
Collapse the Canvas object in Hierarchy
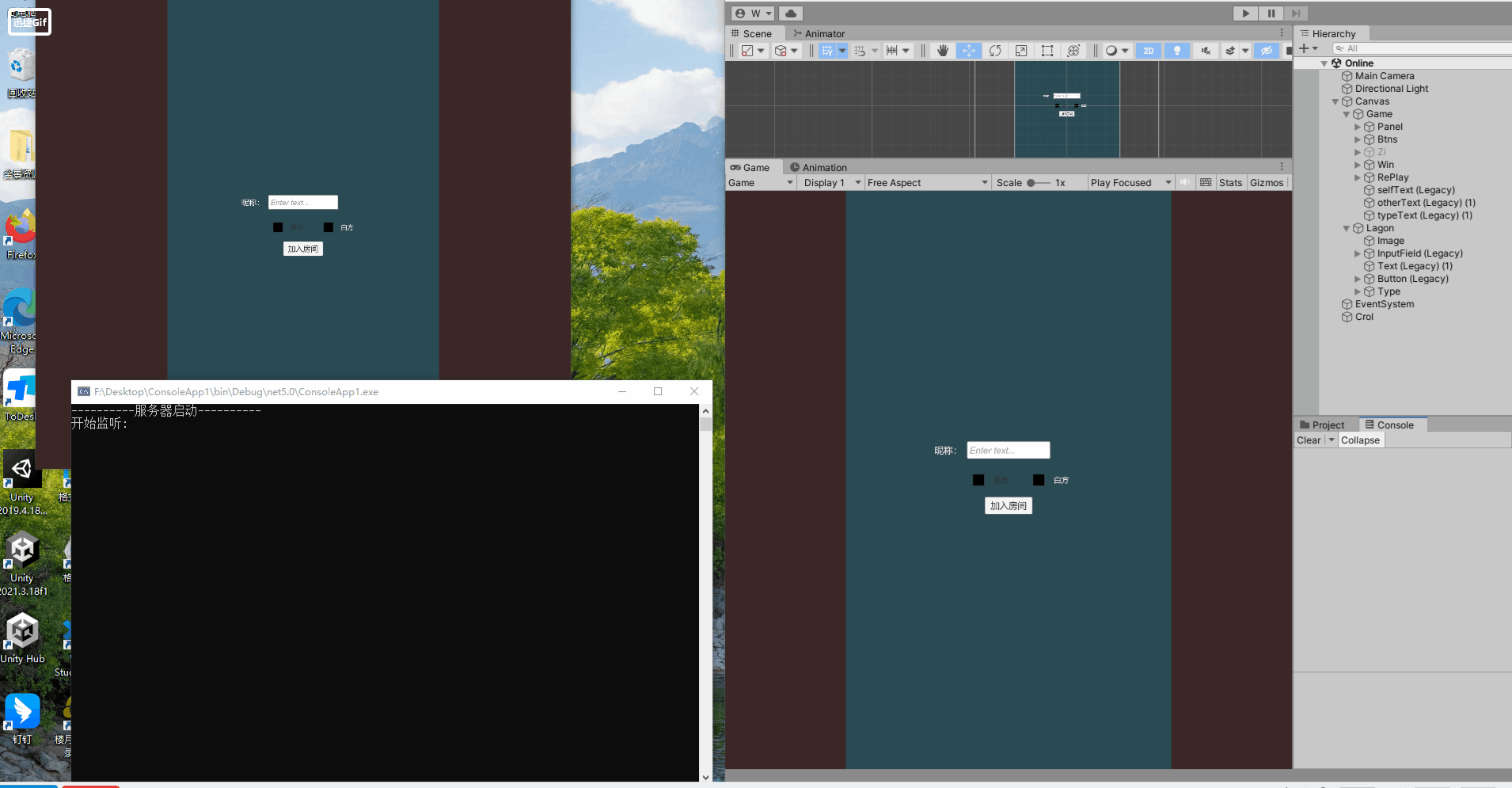click(1335, 101)
